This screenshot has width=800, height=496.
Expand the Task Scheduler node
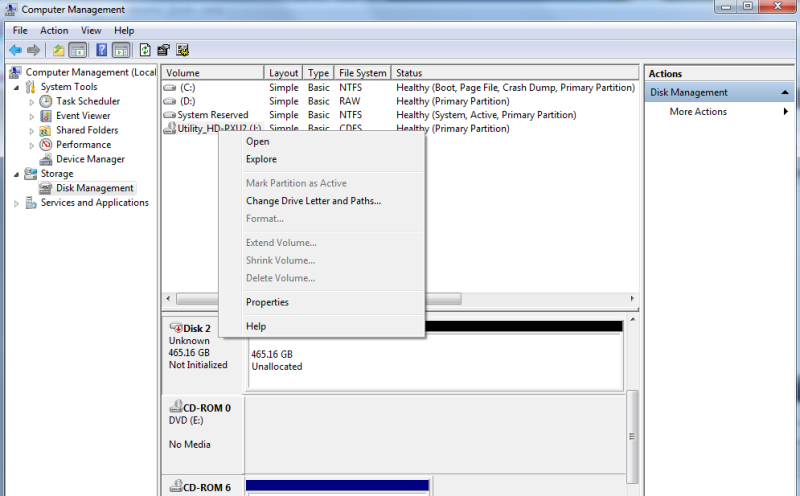pos(32,102)
